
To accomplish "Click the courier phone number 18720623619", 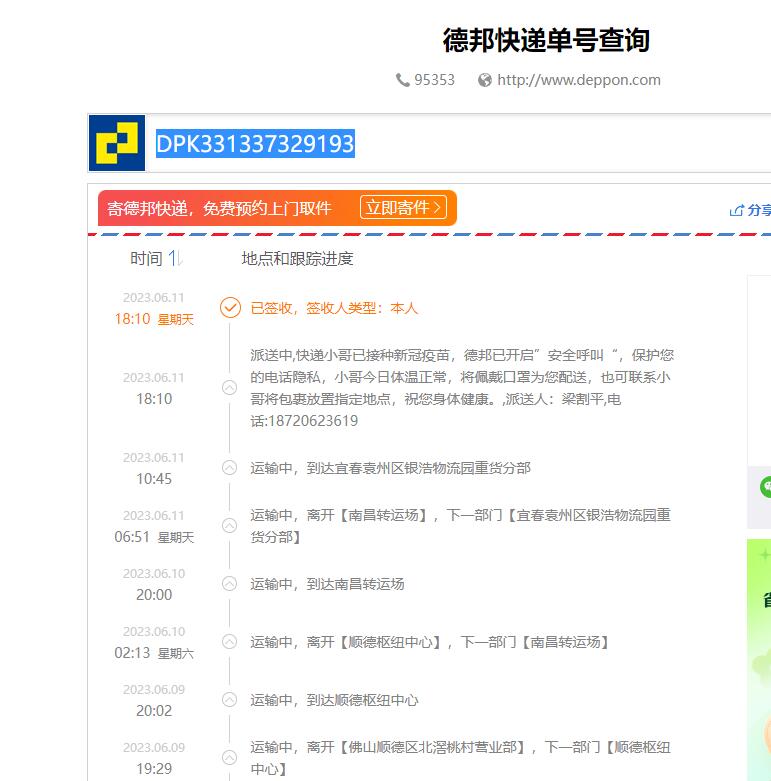I will (x=313, y=421).
